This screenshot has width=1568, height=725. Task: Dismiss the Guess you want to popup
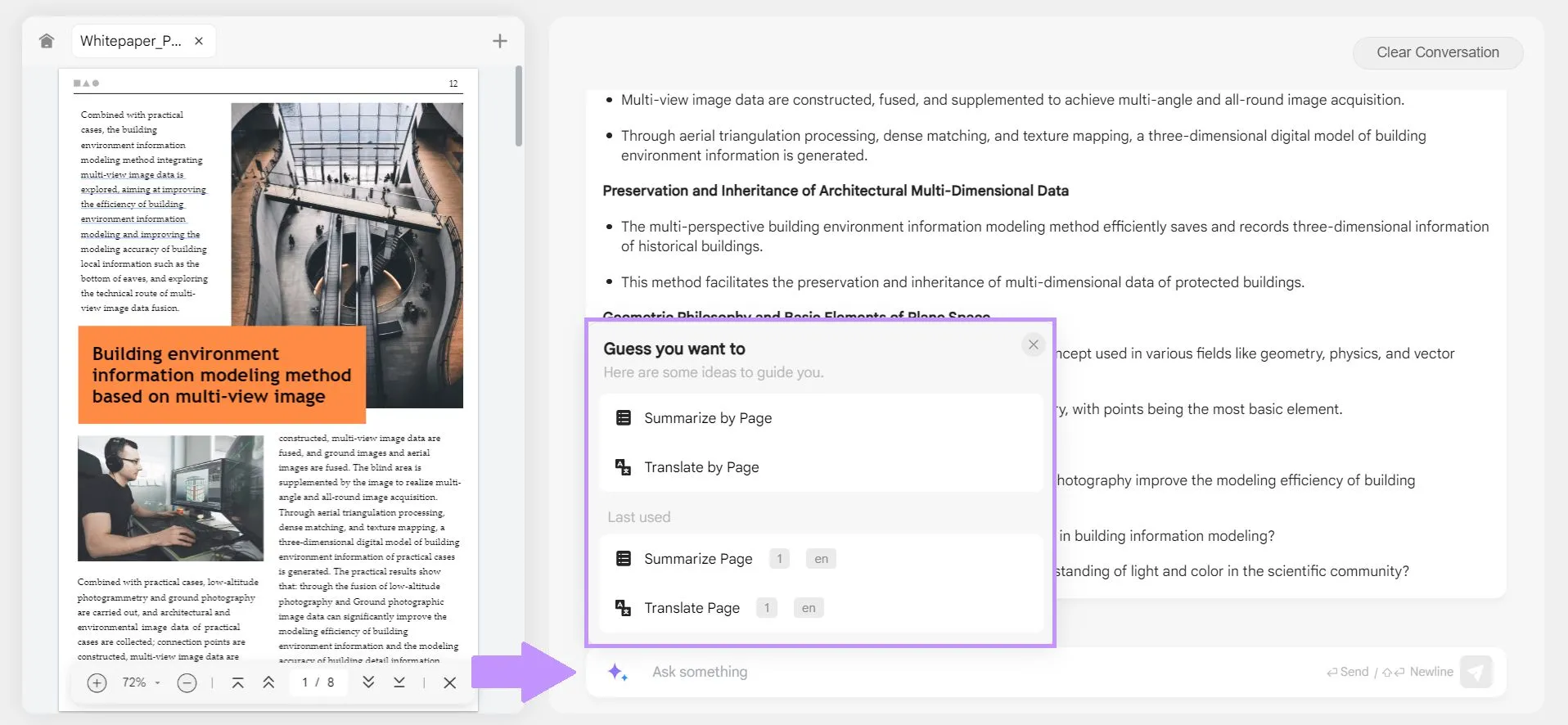click(1033, 344)
